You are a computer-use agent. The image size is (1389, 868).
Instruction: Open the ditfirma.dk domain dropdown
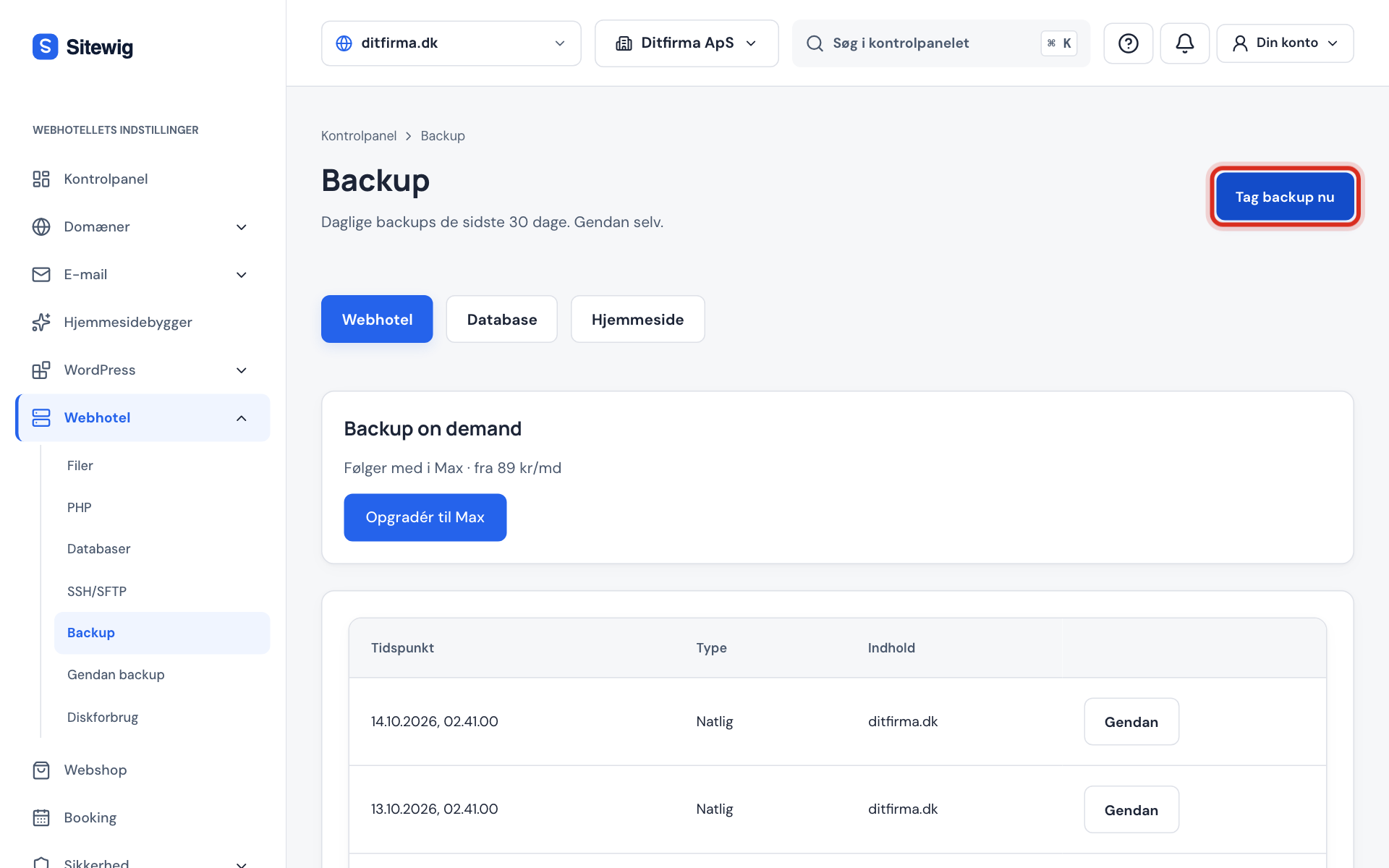pyautogui.click(x=451, y=43)
